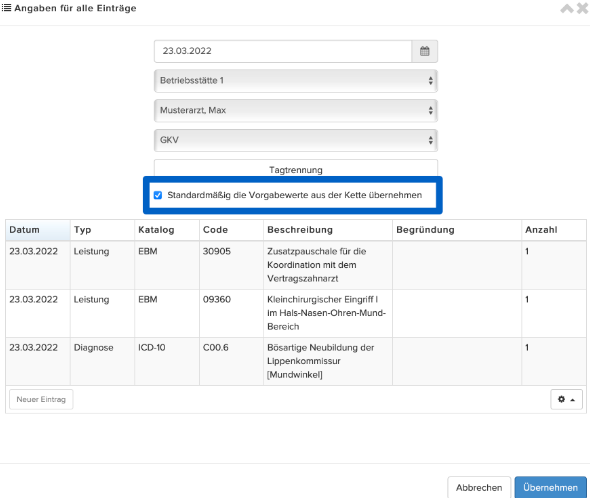Click the Anzahl value in the 30905 row
This screenshot has height=498, width=590.
click(x=554, y=265)
